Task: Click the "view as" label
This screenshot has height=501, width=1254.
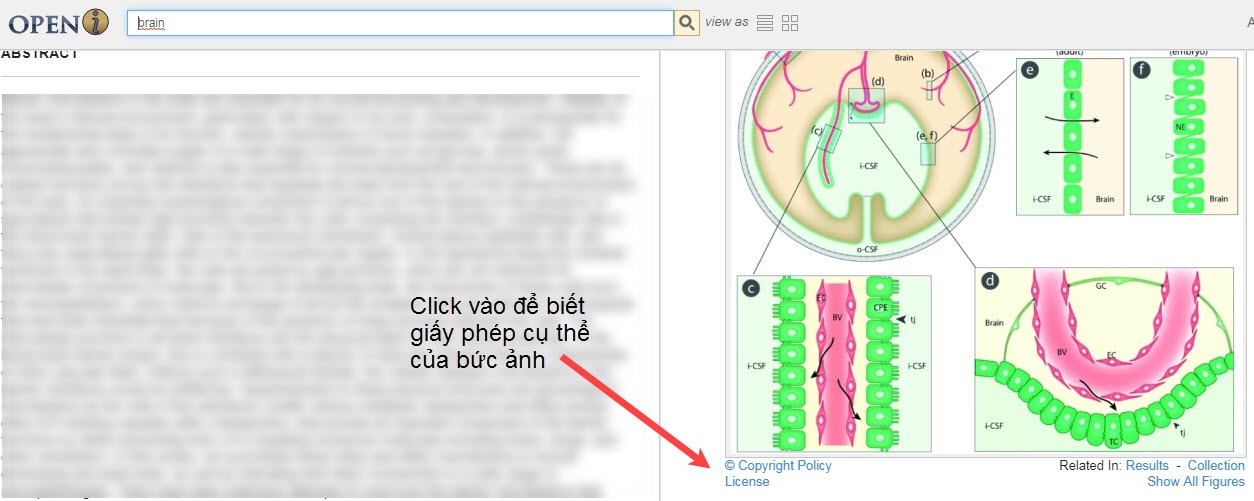Action: coord(726,23)
